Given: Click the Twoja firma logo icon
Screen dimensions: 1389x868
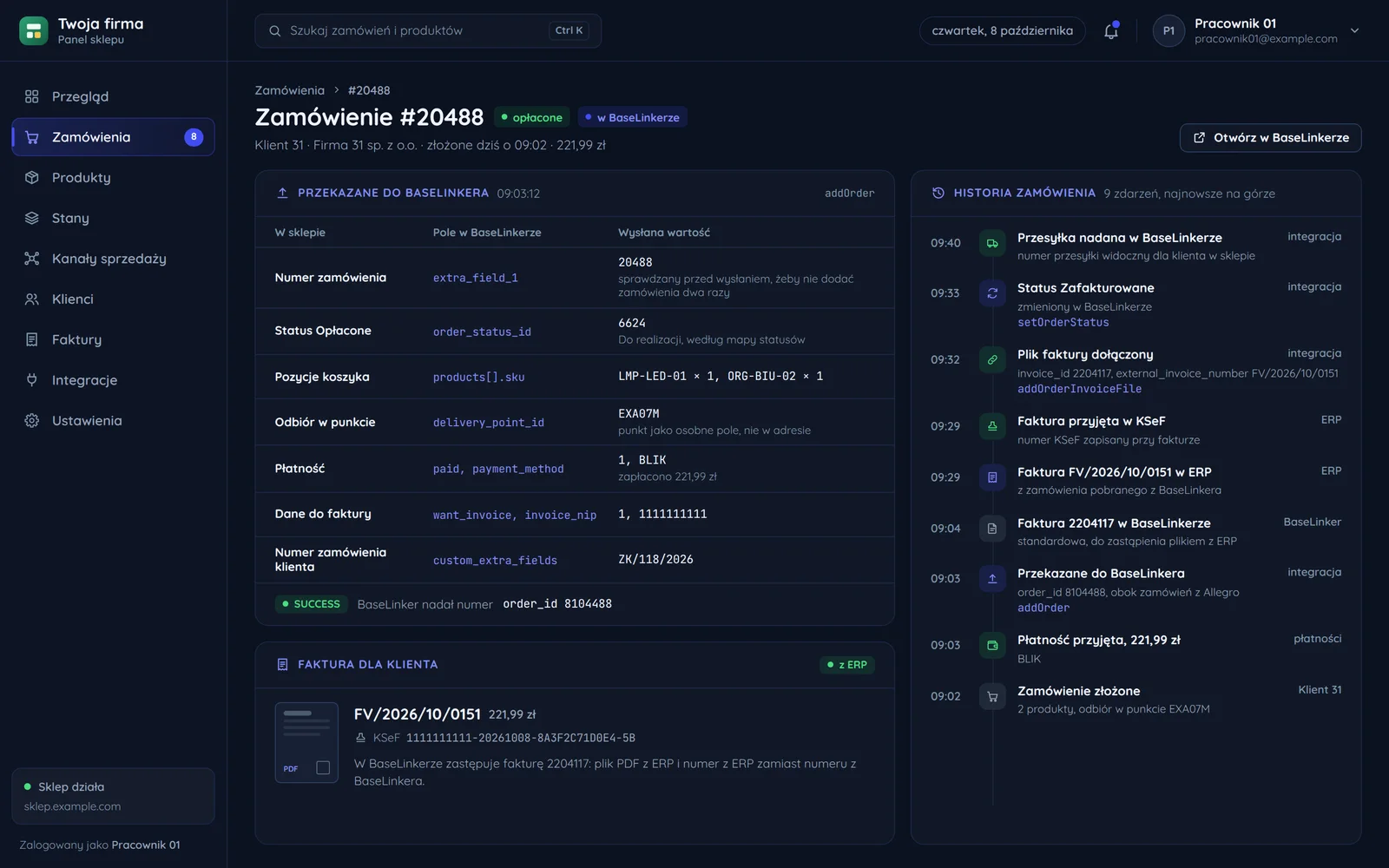Looking at the screenshot, I should tap(34, 31).
